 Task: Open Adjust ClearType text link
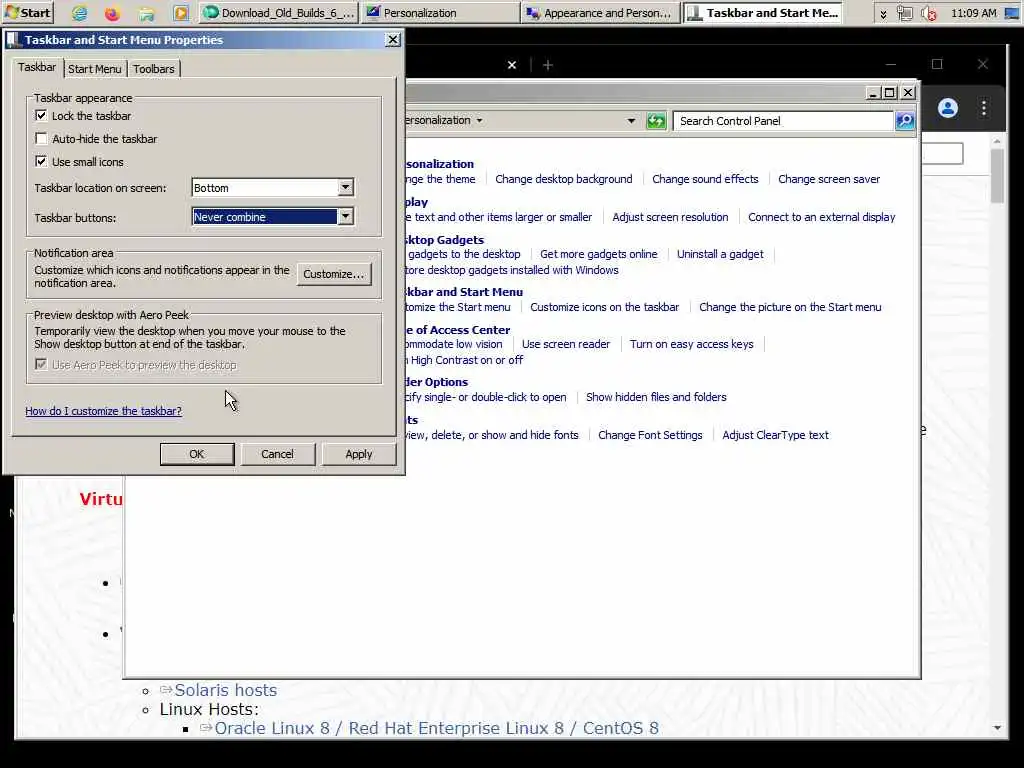click(x=775, y=435)
